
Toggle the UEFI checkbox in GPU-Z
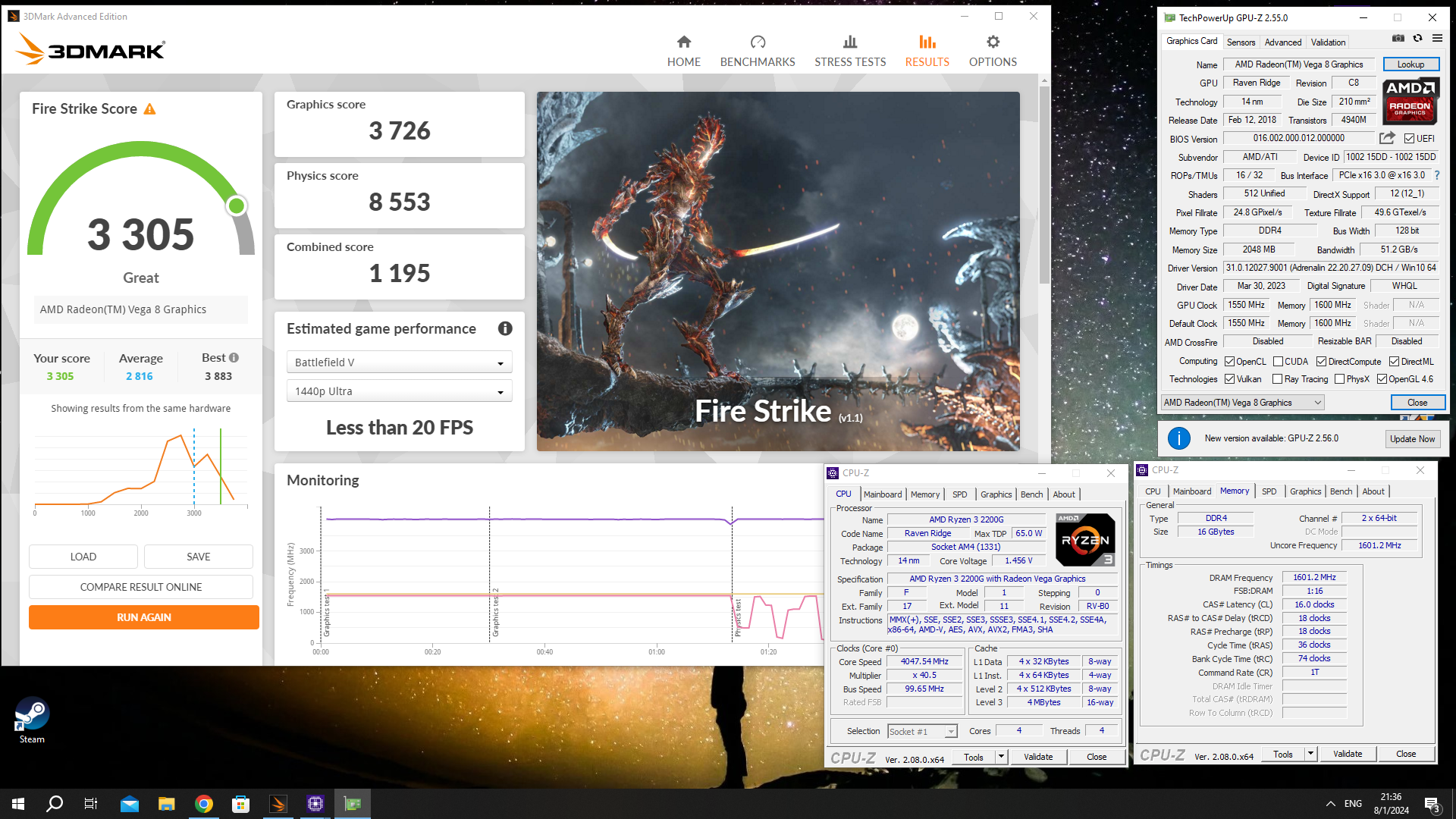[1409, 139]
